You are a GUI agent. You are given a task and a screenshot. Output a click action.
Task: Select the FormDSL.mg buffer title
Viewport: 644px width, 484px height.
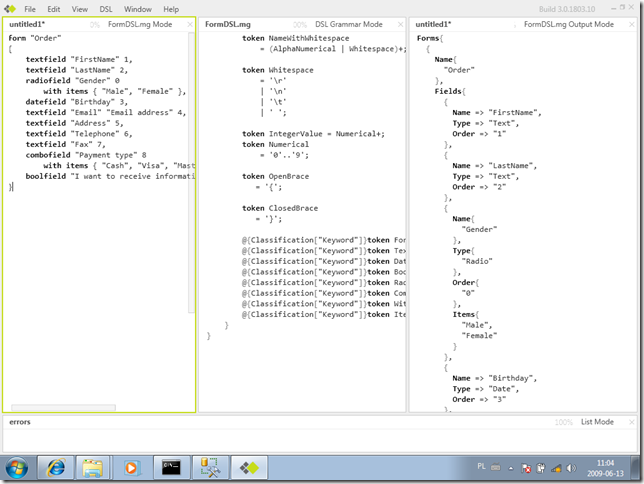(229, 24)
